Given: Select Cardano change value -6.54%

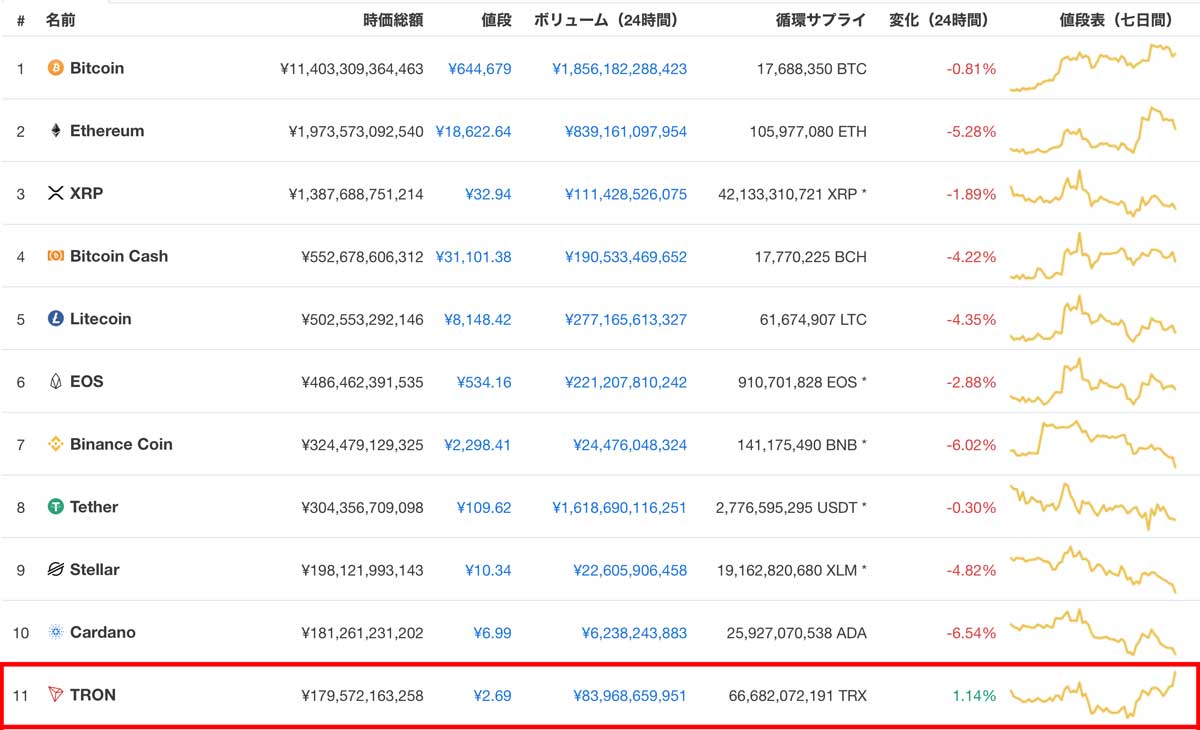Looking at the screenshot, I should pos(969,632).
